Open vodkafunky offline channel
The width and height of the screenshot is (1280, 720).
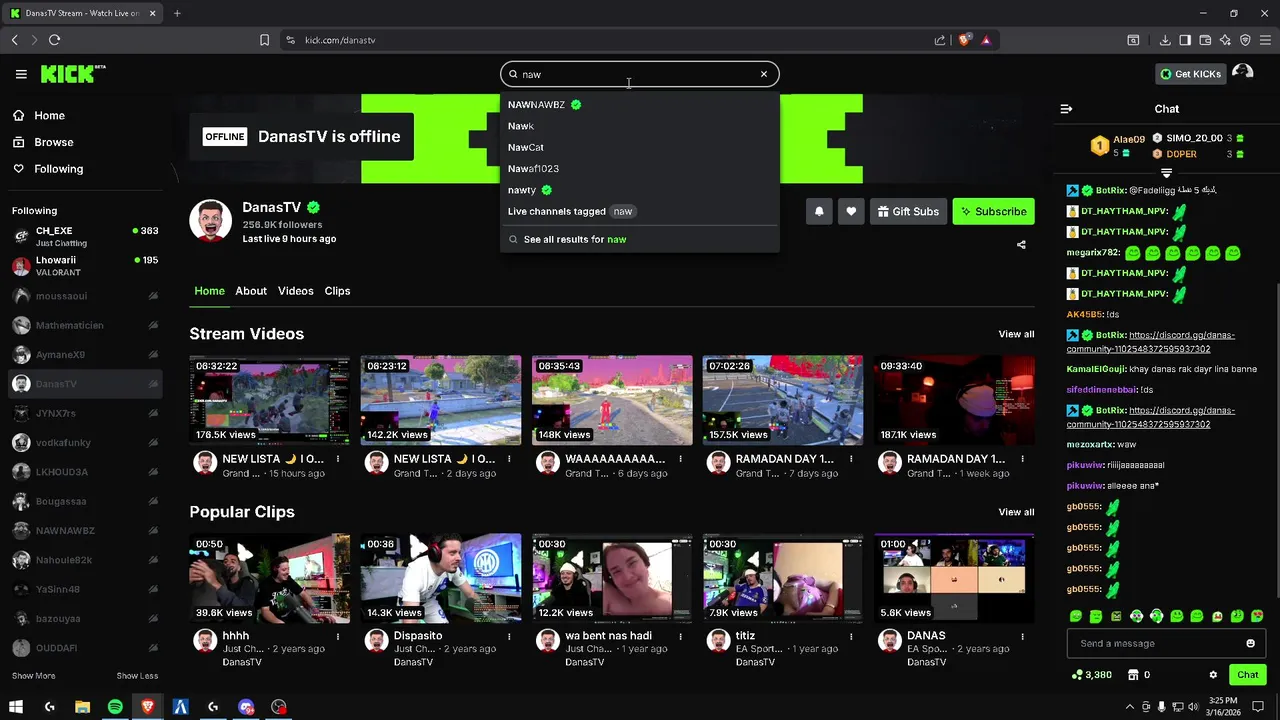coord(84,442)
